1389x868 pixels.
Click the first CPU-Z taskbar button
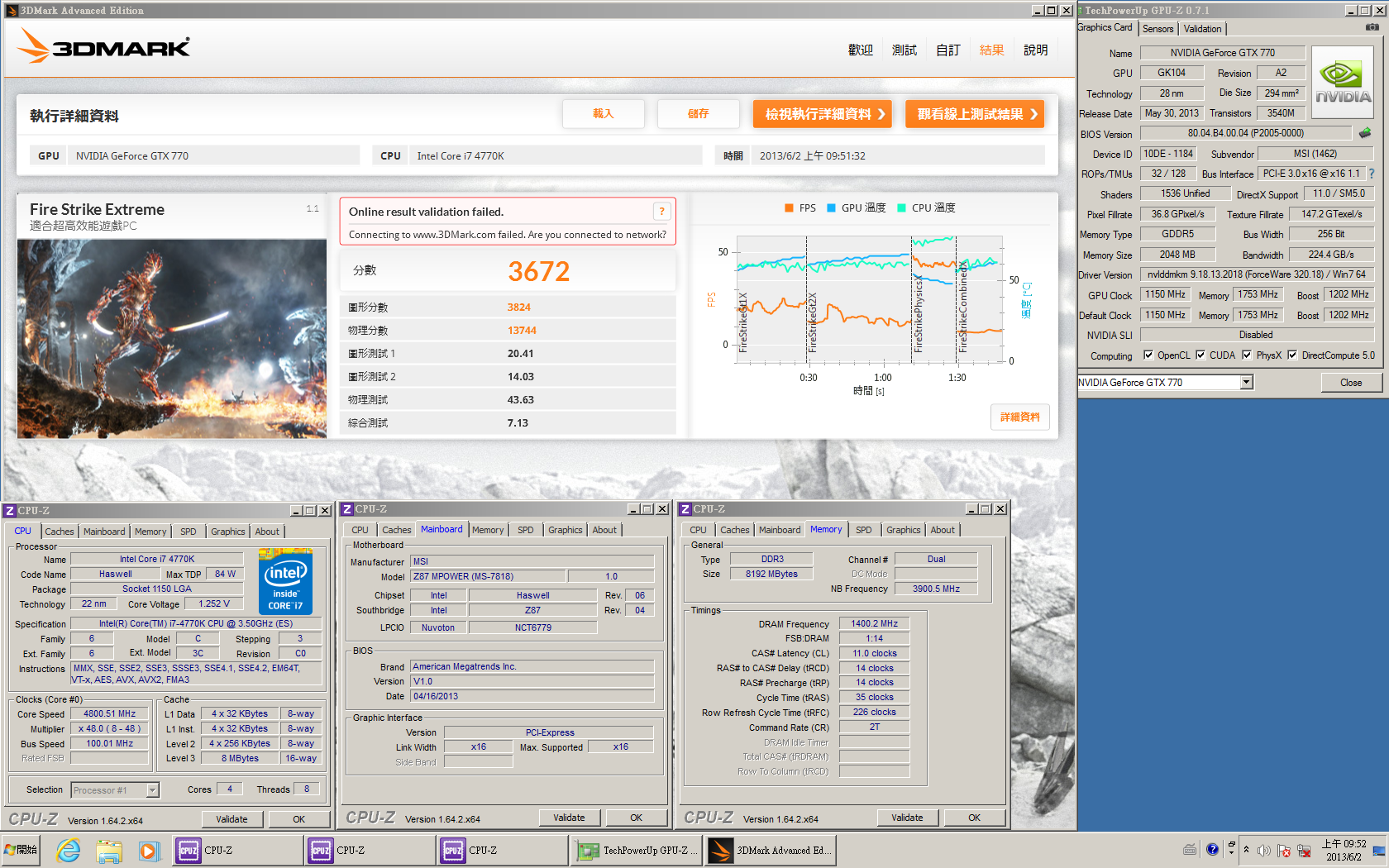238,850
